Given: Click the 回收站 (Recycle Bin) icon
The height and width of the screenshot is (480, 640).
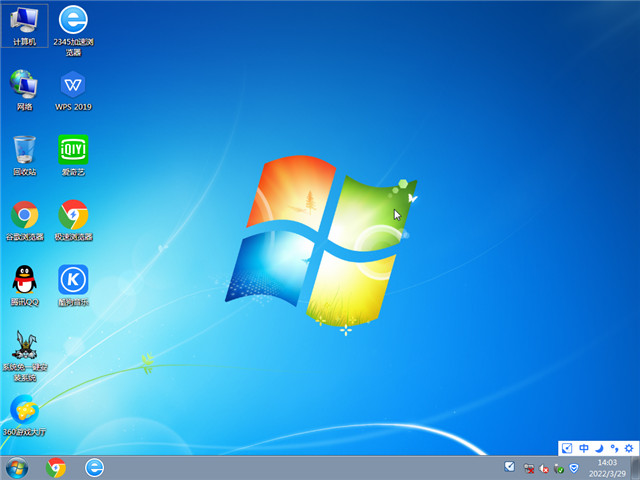Looking at the screenshot, I should (24, 150).
